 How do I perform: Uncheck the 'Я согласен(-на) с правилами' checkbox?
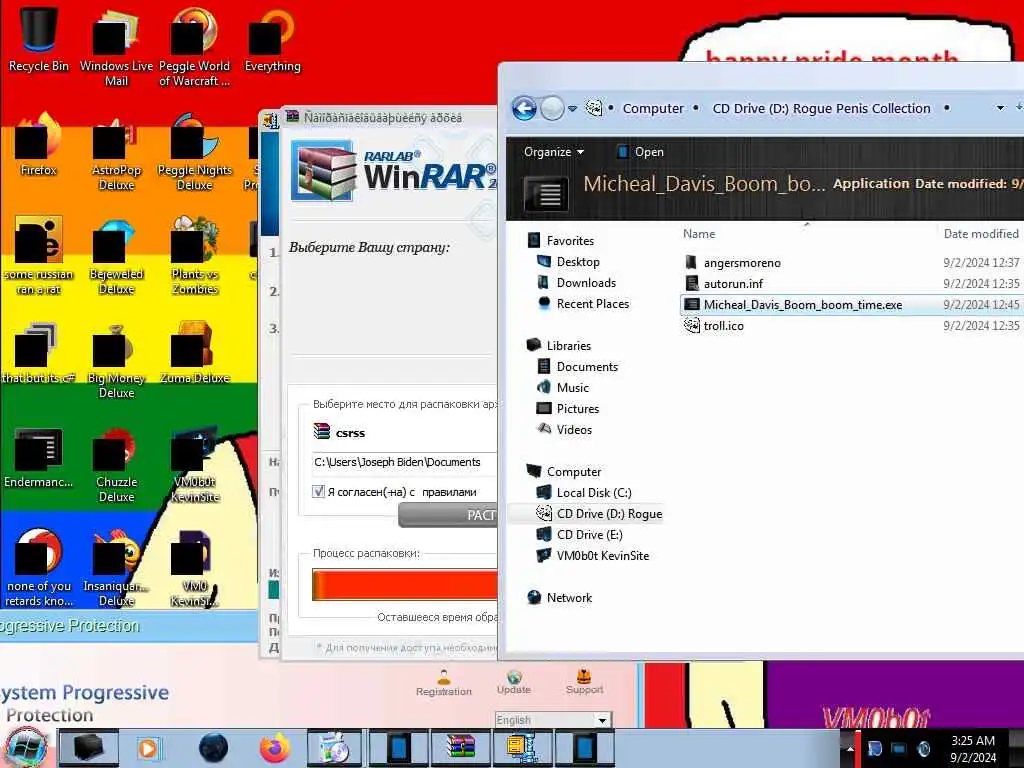pyautogui.click(x=318, y=492)
